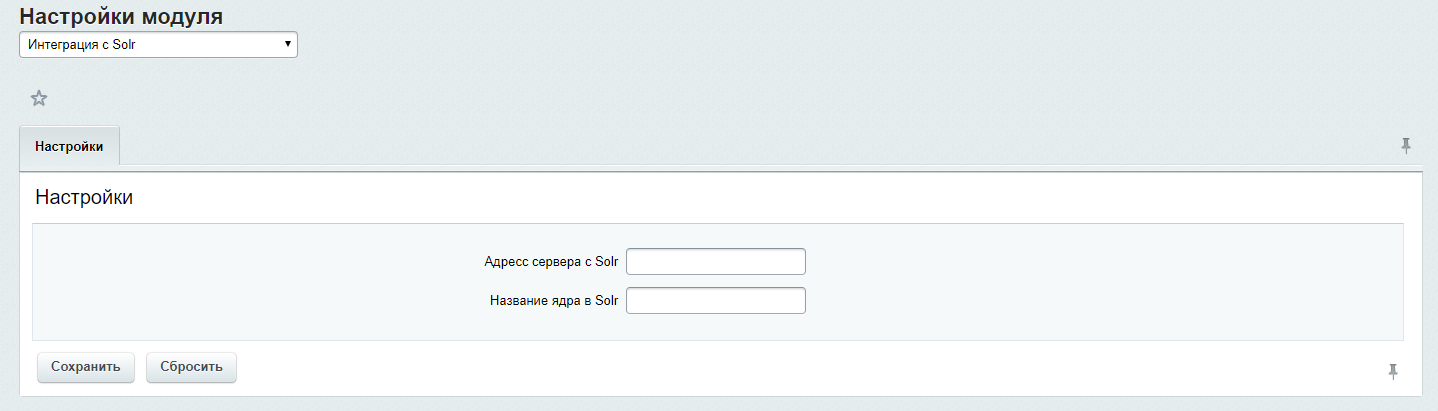Focus the Адресс сервера с Solr input field
Image resolution: width=1438 pixels, height=411 pixels.
pyautogui.click(x=716, y=261)
